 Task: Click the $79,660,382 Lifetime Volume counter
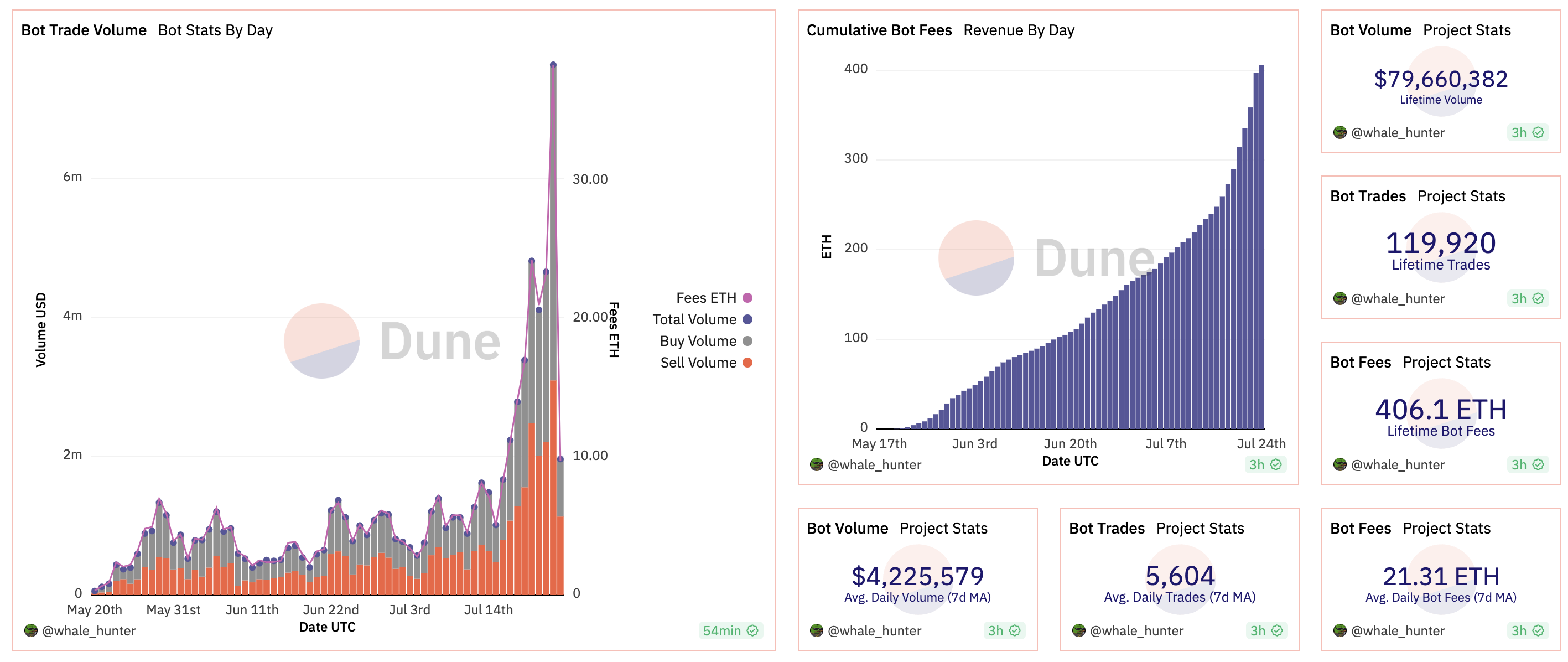(x=1440, y=79)
